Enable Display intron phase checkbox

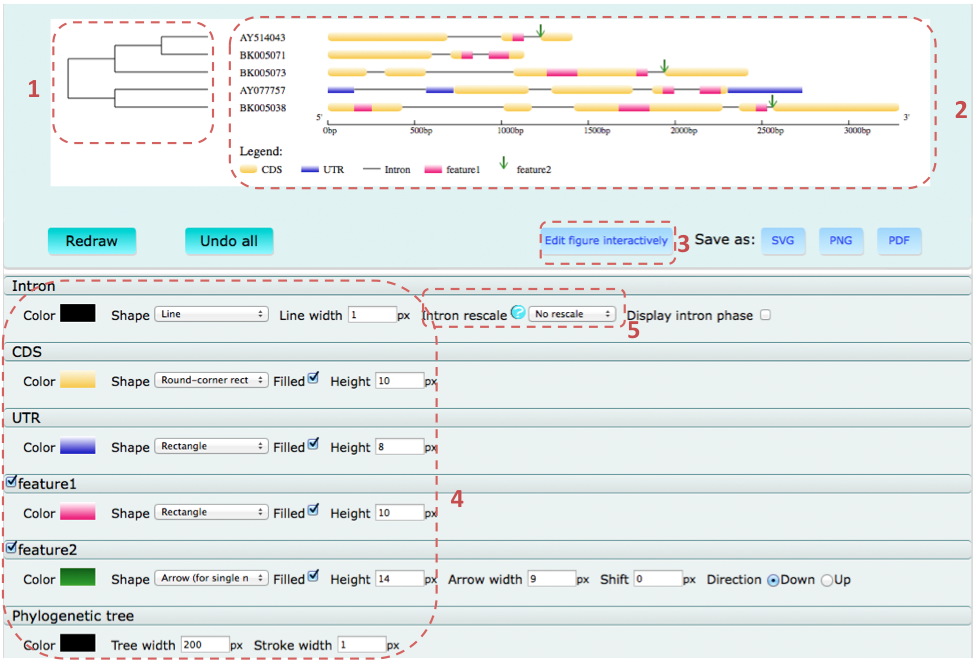(765, 315)
